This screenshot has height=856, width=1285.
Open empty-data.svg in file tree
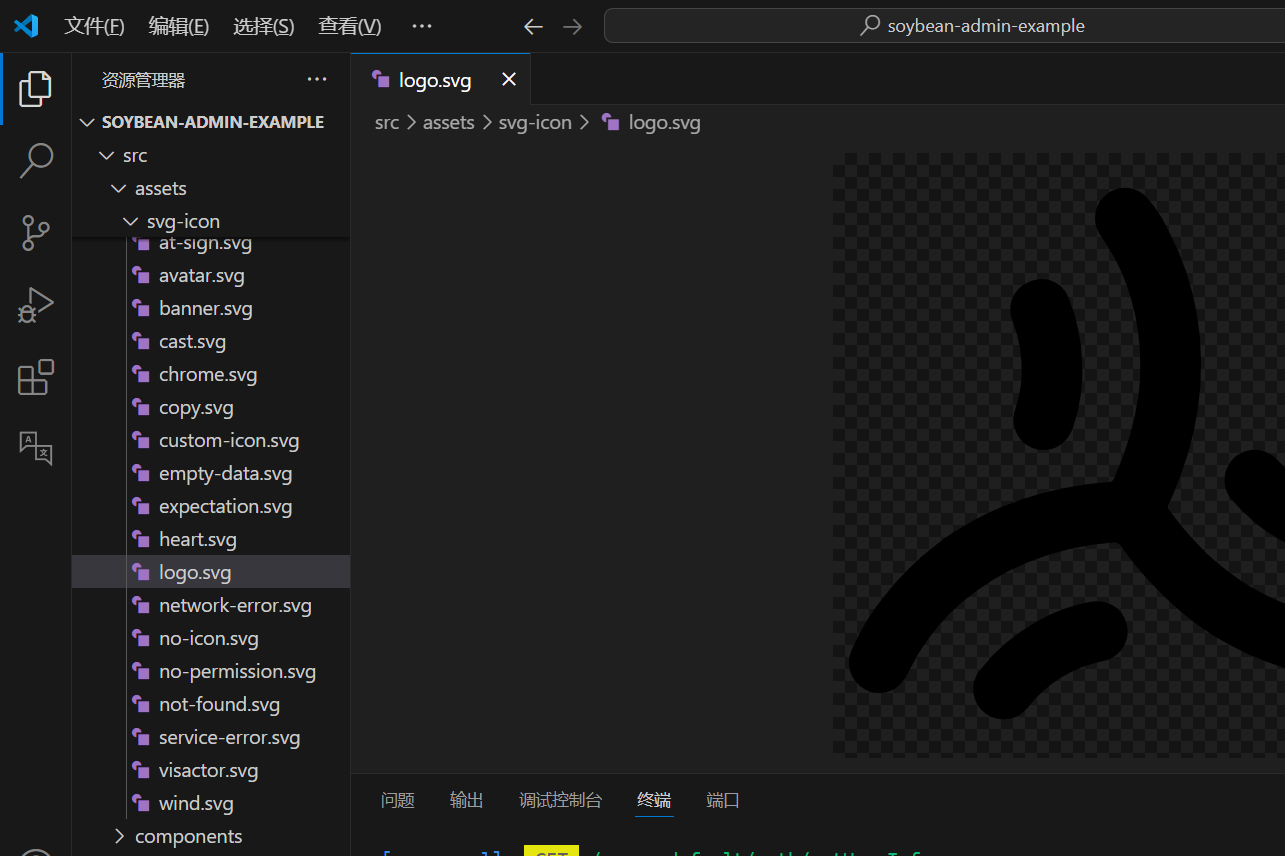[212, 473]
